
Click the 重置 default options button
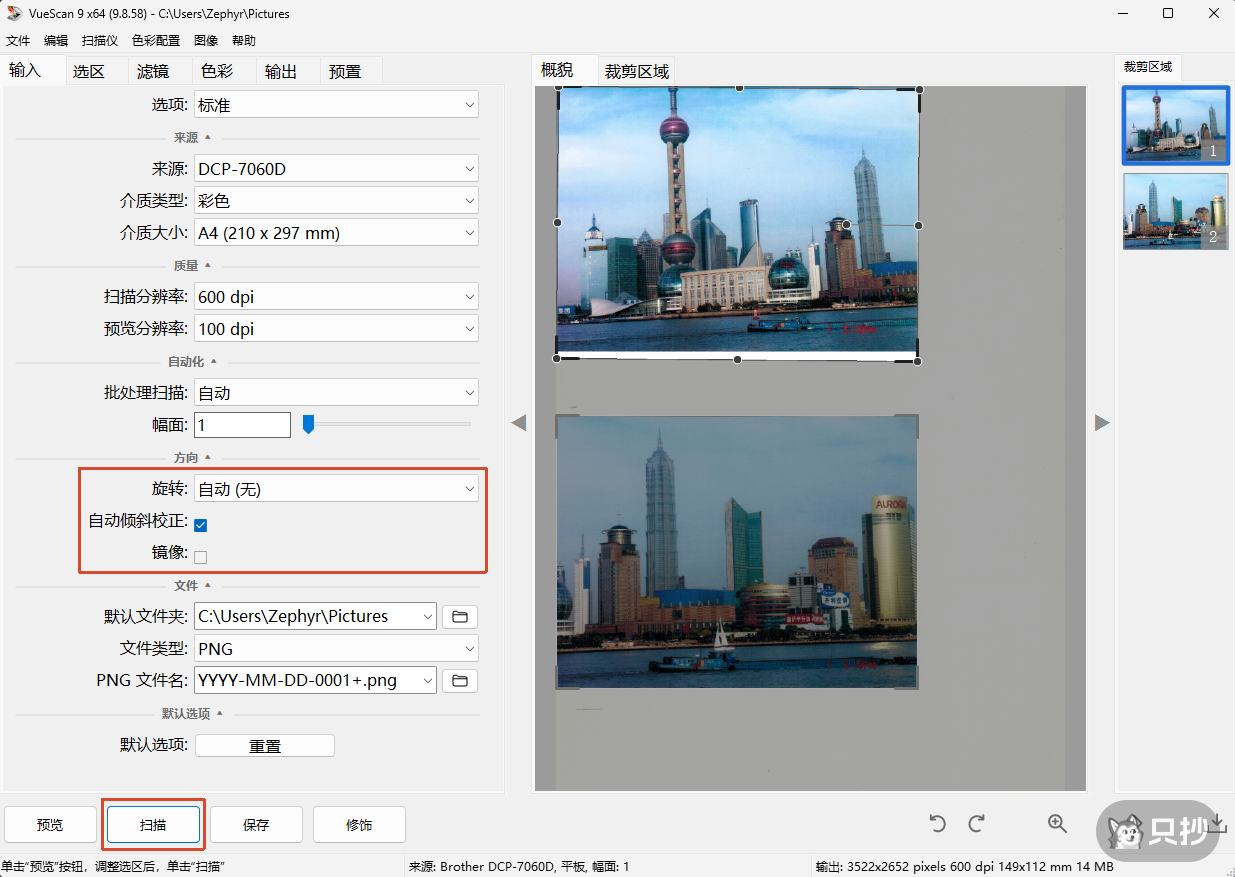click(x=265, y=746)
